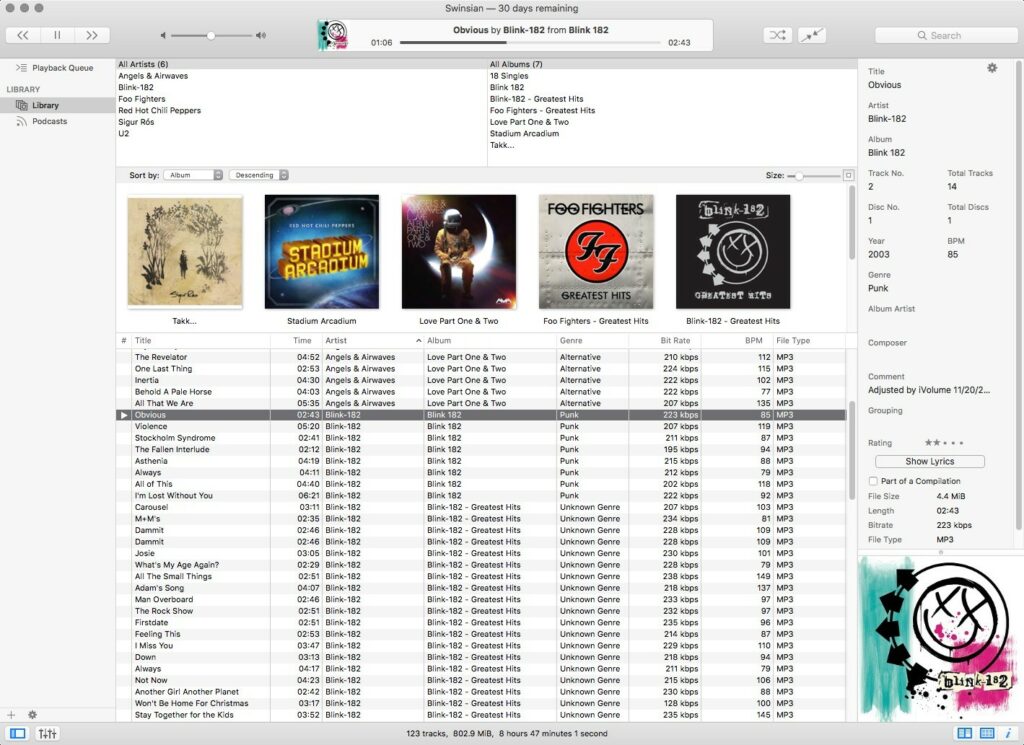Set the rating stars

(x=944, y=443)
